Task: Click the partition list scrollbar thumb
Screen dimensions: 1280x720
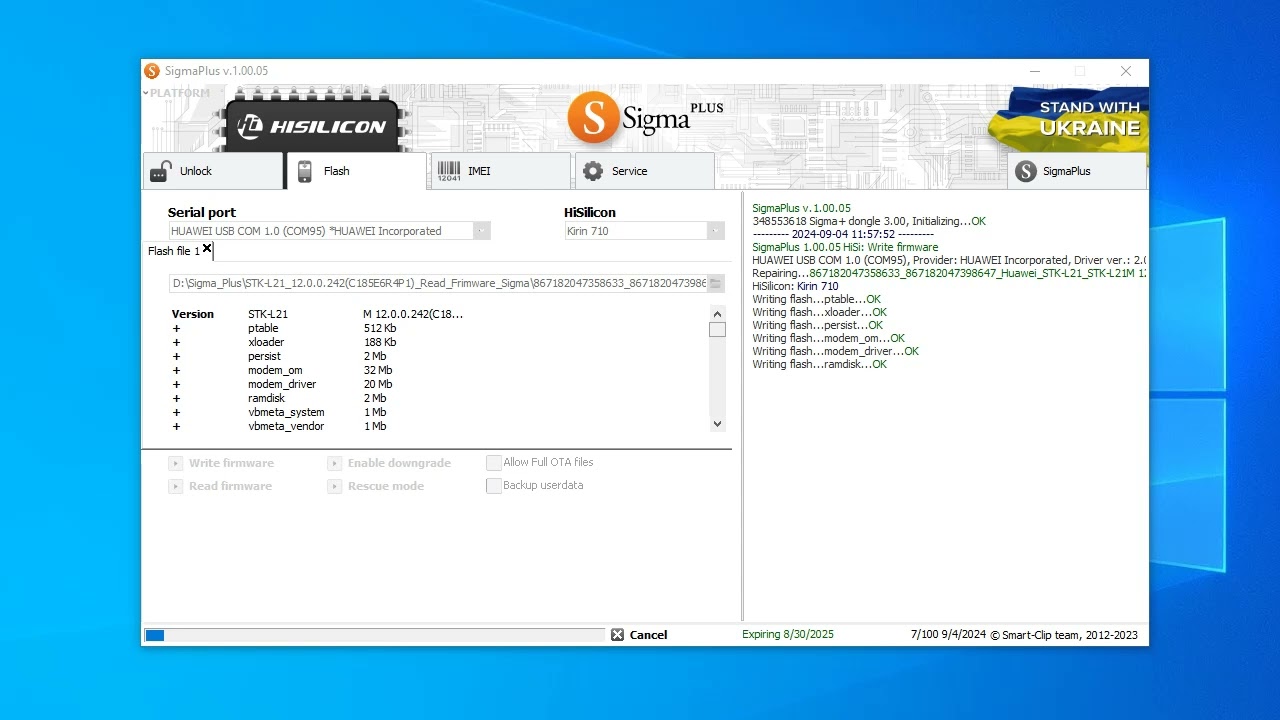Action: 717,330
